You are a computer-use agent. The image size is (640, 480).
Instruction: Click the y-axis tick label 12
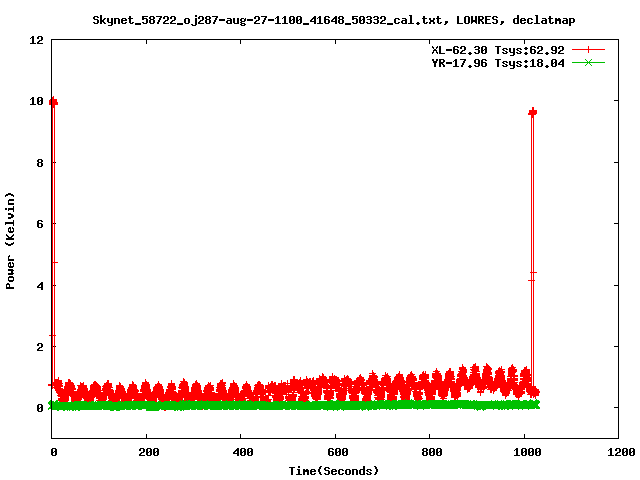point(37,40)
